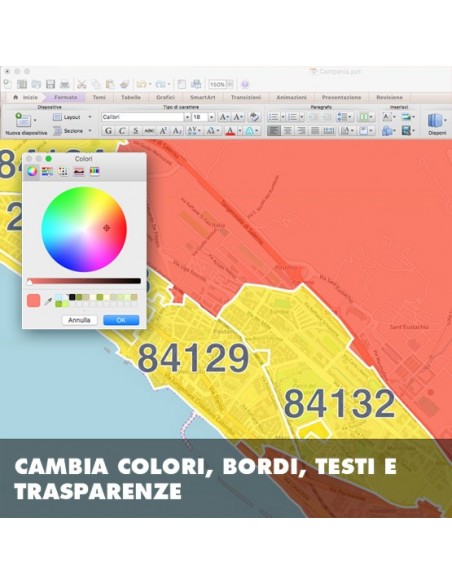This screenshot has height=584, width=452.
Task: Click the Save floppy disk icon
Action: click(x=50, y=85)
